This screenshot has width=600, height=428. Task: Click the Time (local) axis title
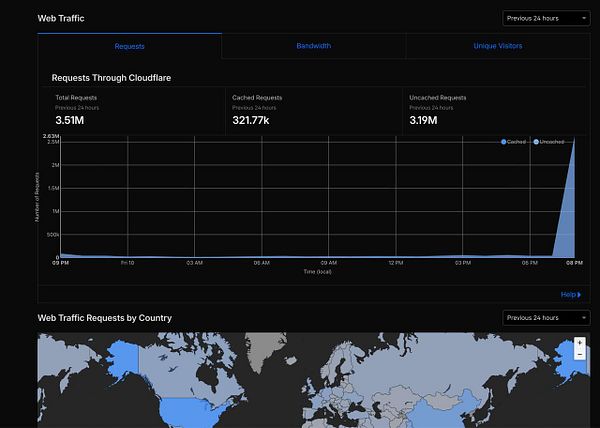318,272
